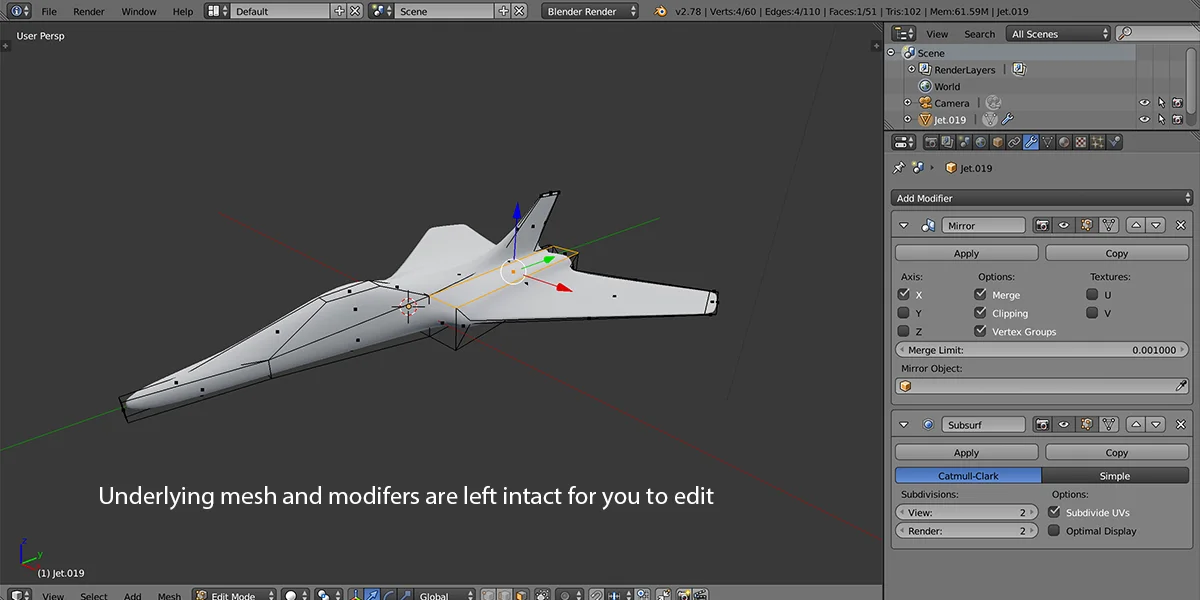Disable the Clipping checkbox in Mirror modifier
This screenshot has height=600, width=1200.
980,312
